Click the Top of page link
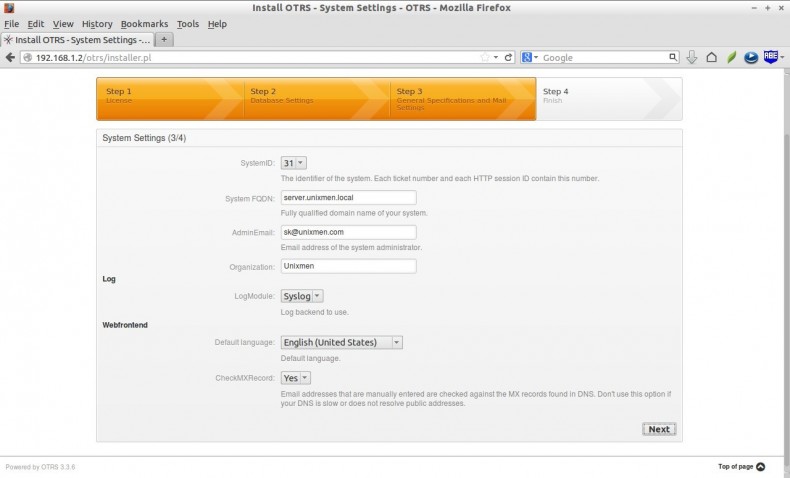Viewport: 790px width, 478px height. (741, 466)
